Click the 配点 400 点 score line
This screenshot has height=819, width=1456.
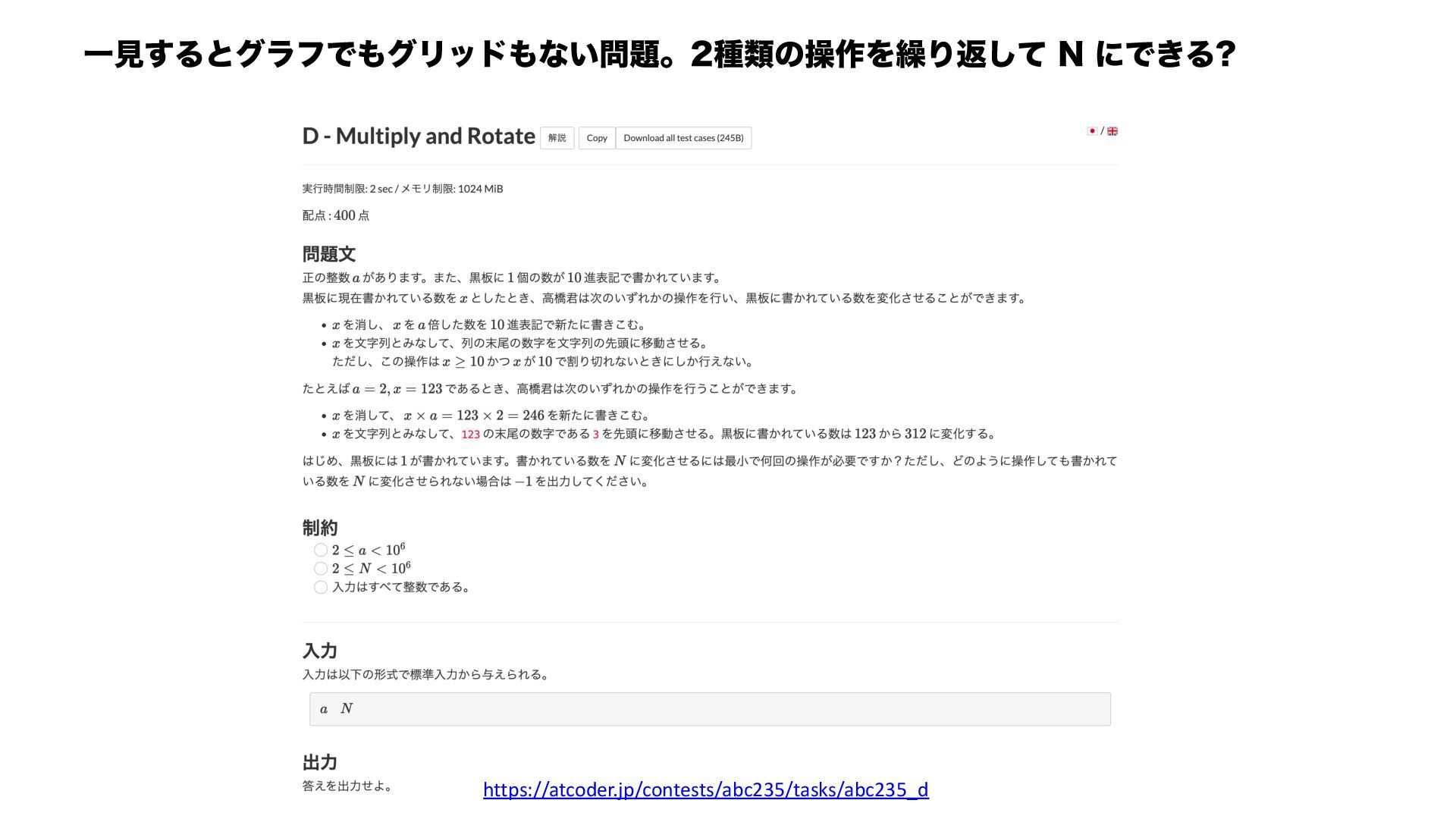(336, 215)
